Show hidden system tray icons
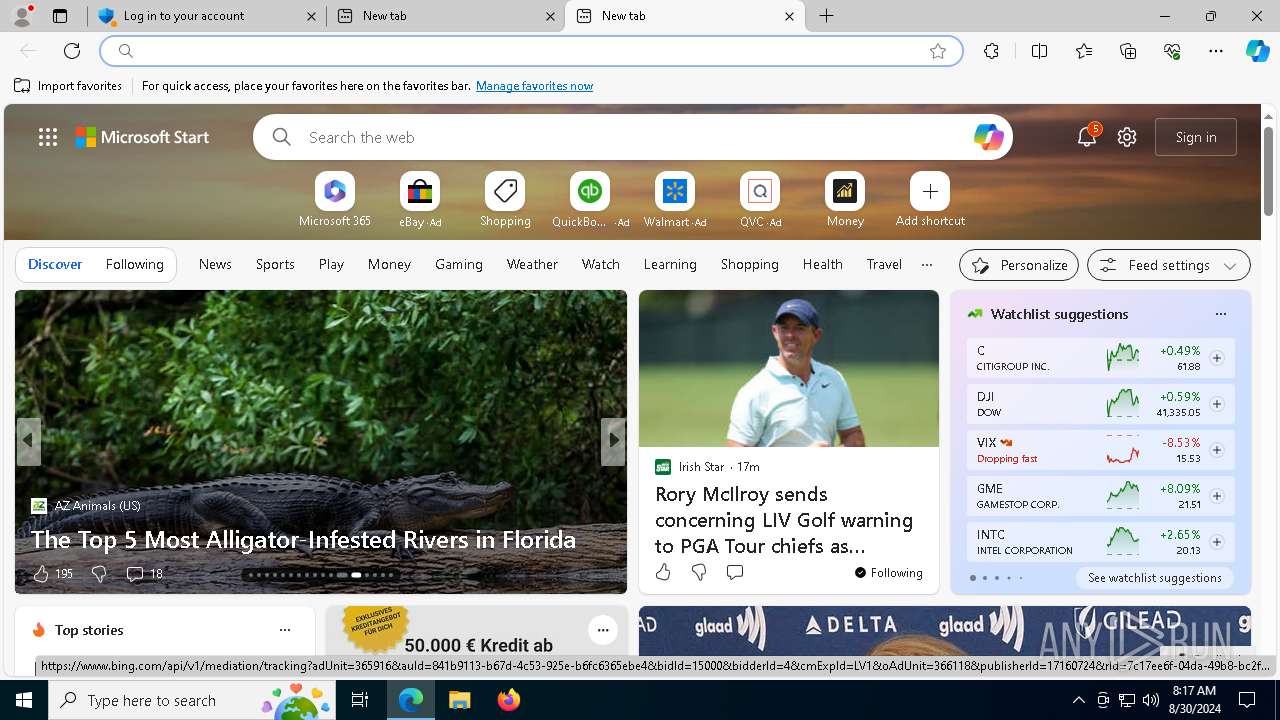This screenshot has width=1280, height=720. tap(1078, 700)
